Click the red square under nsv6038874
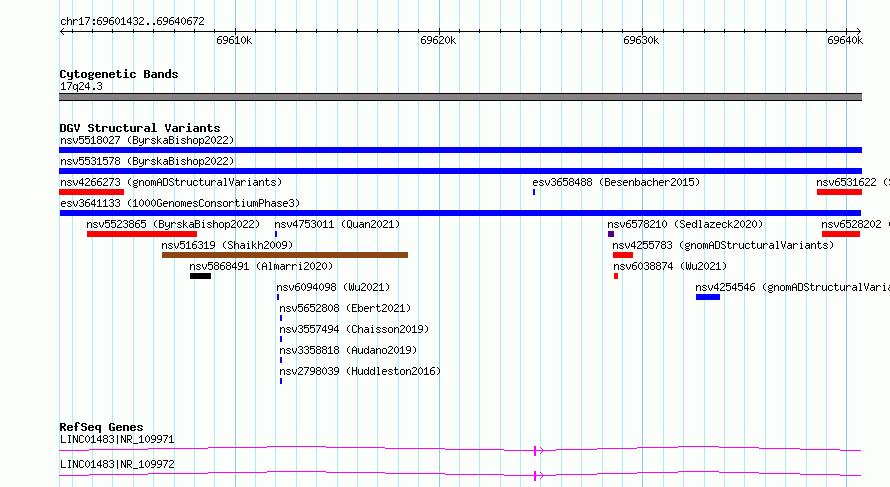This screenshot has width=890, height=487. pos(616,276)
